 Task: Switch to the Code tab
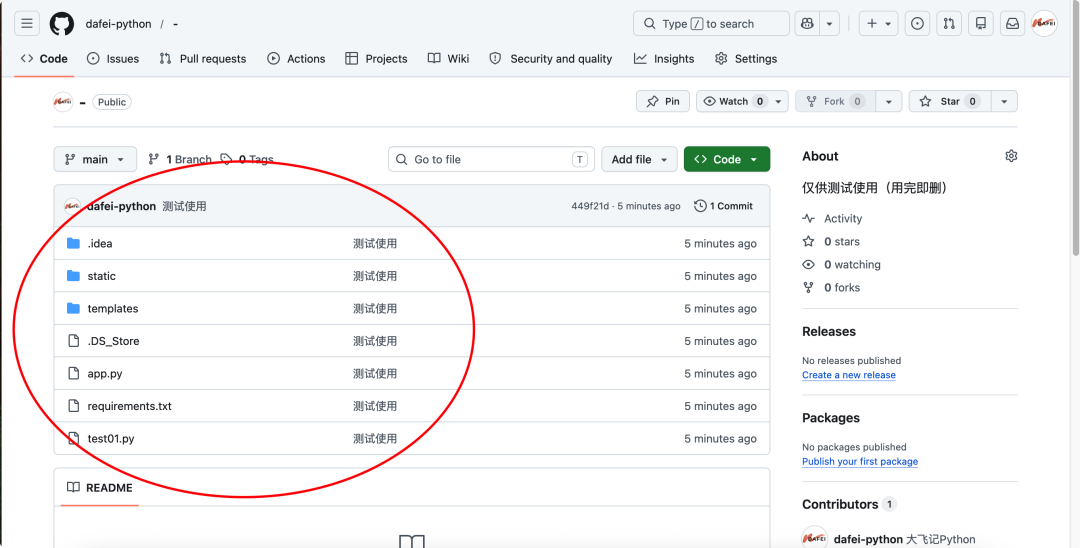(x=44, y=59)
